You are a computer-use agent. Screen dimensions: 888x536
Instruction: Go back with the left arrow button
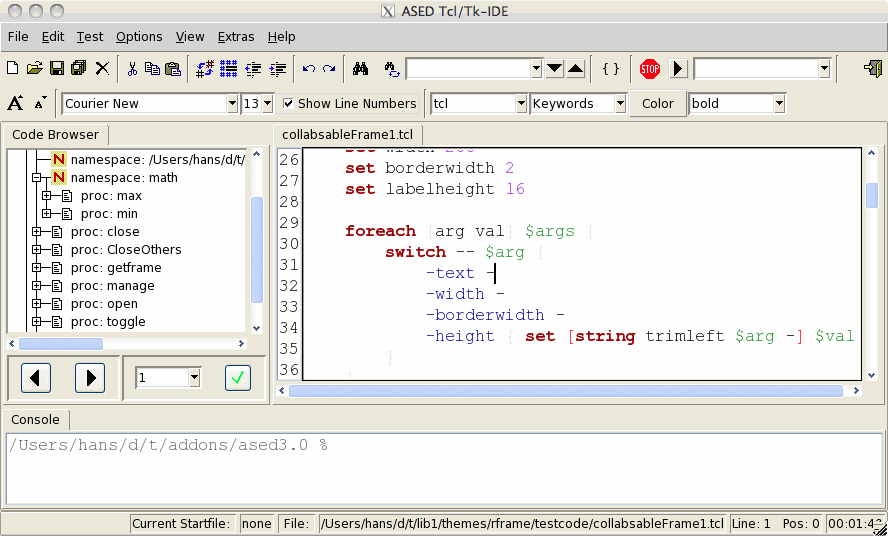(x=36, y=378)
